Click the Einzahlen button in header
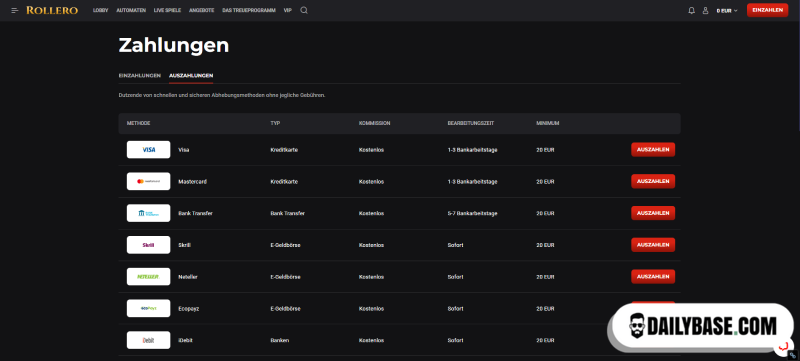 point(767,10)
